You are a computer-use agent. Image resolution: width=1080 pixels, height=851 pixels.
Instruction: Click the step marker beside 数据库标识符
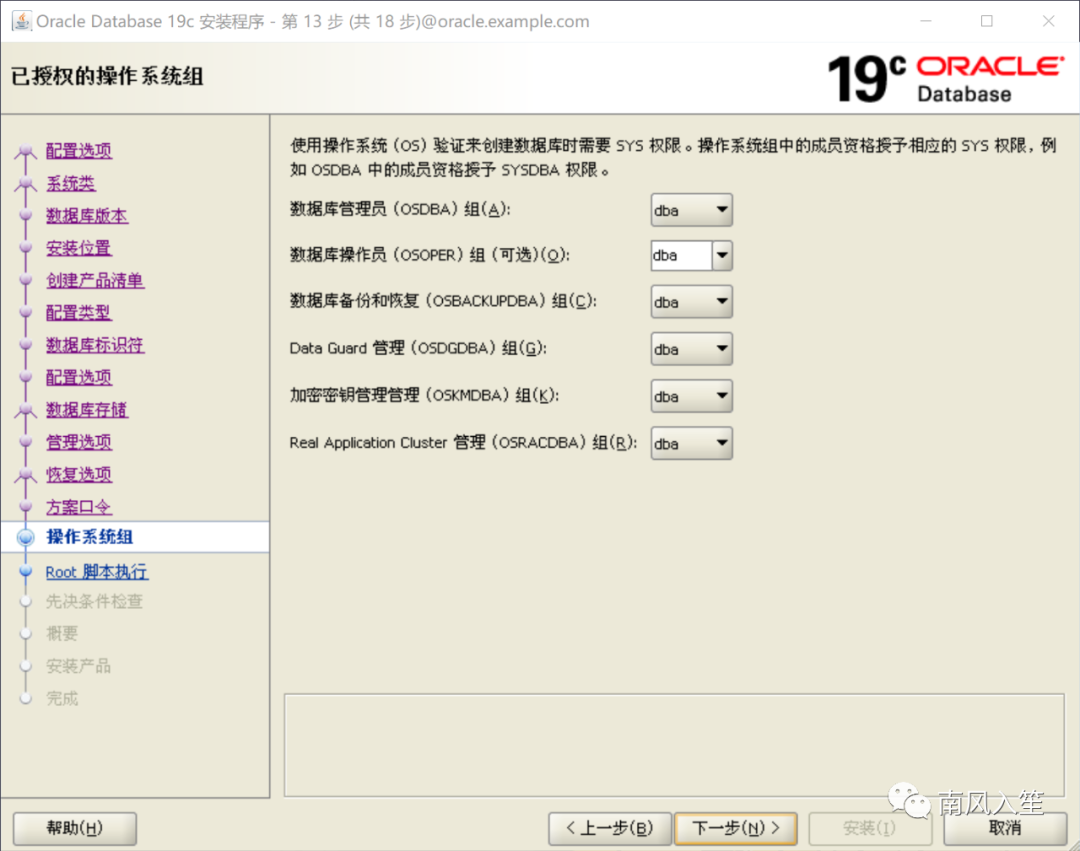click(x=25, y=345)
